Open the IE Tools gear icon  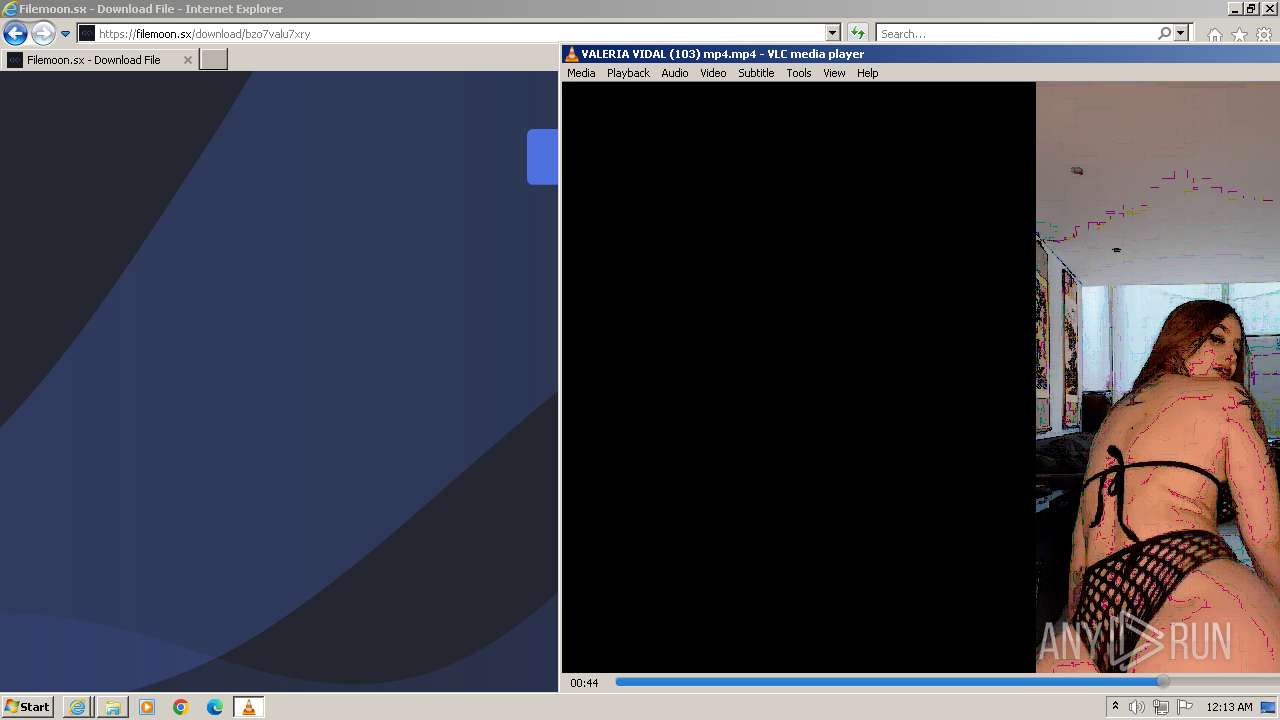pyautogui.click(x=1264, y=35)
